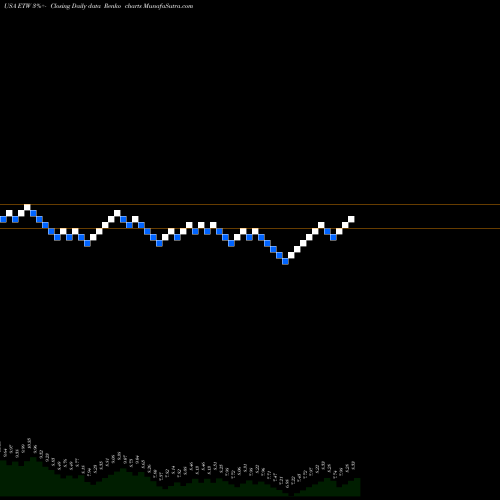Viewport: 500px width, 500px height.
Task: Click the "MunafaSutra.com" text in the header
Action: pos(168,6)
